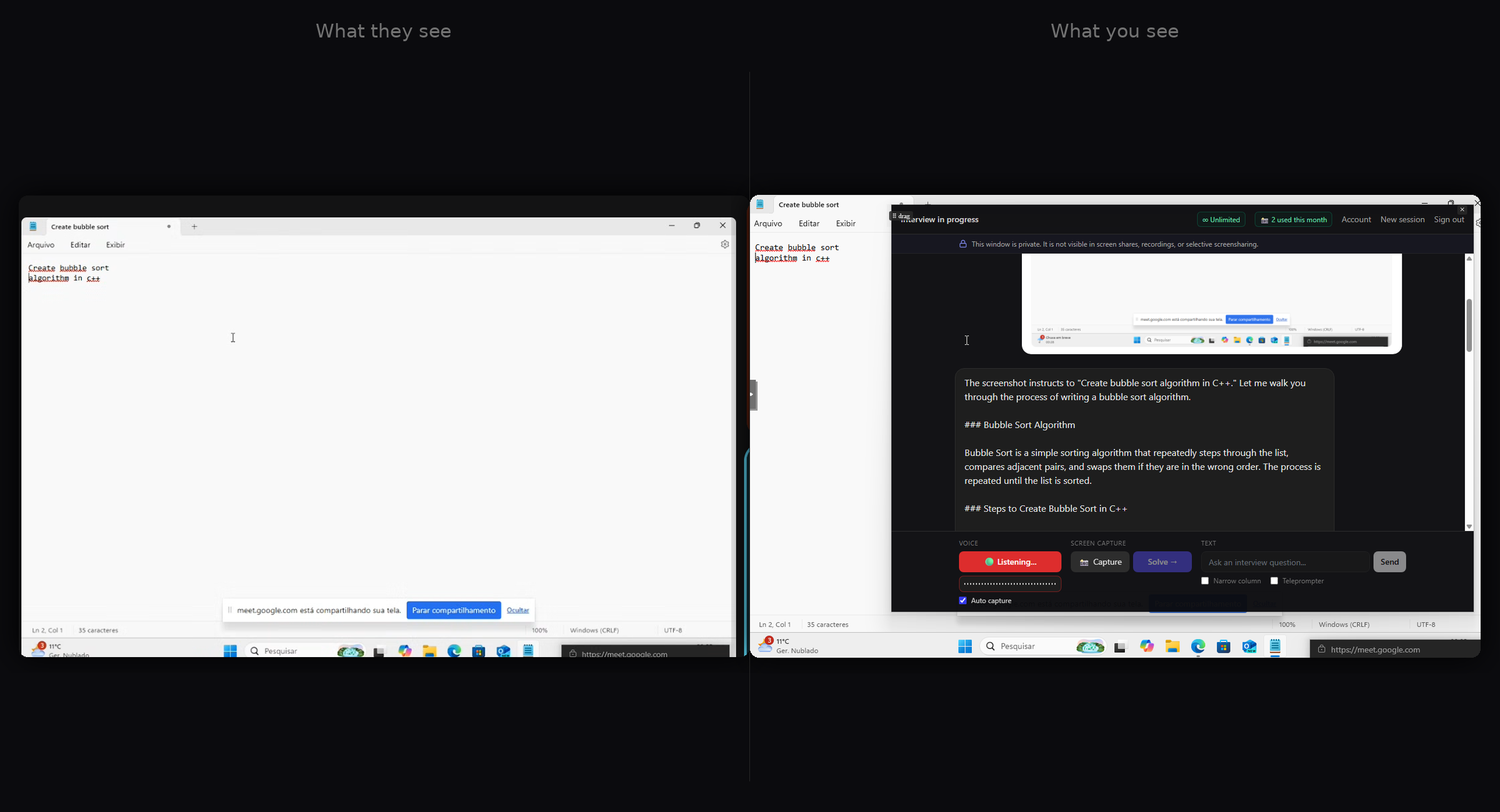Viewport: 1500px width, 812px height.
Task: Start a New session from the overlay header
Action: click(1402, 220)
